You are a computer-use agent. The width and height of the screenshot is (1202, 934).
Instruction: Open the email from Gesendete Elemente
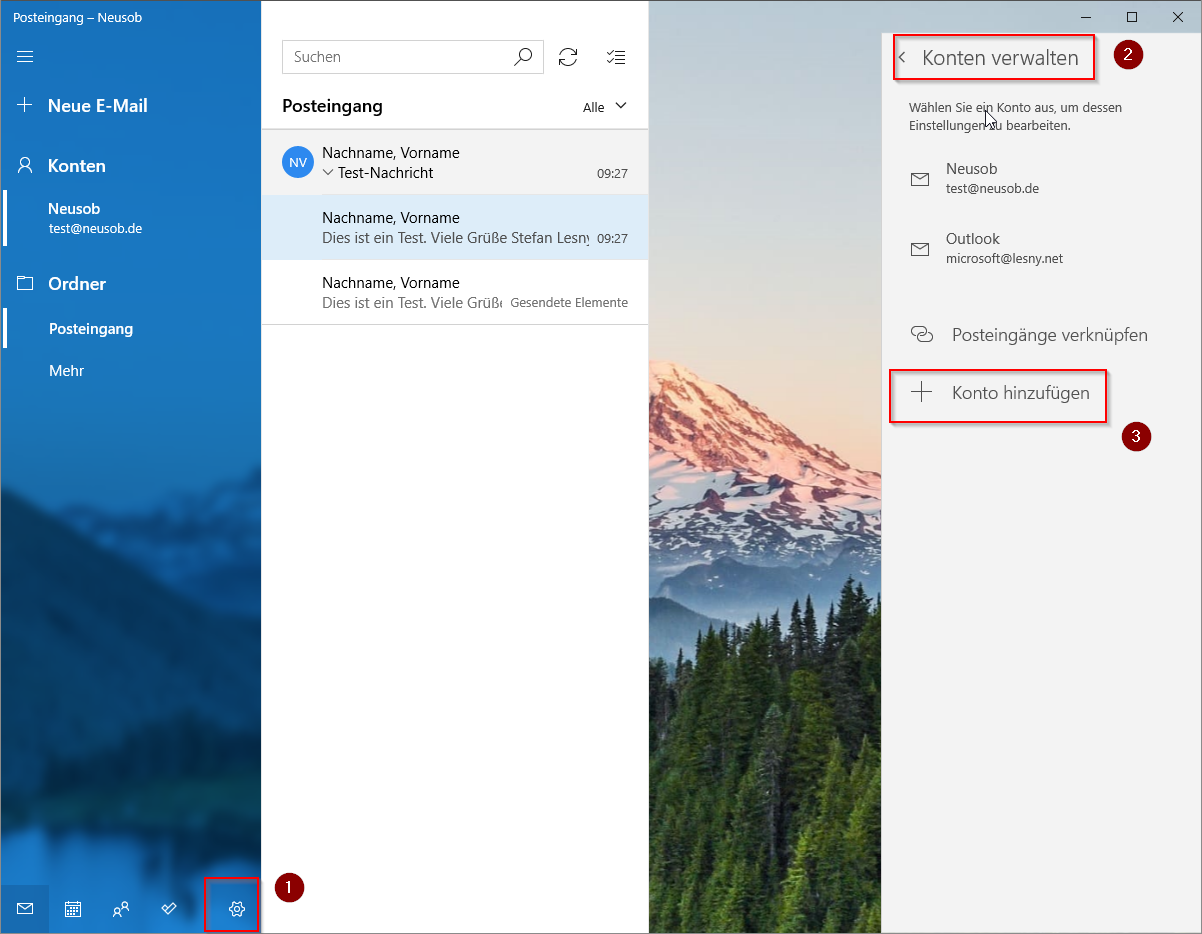click(x=454, y=293)
